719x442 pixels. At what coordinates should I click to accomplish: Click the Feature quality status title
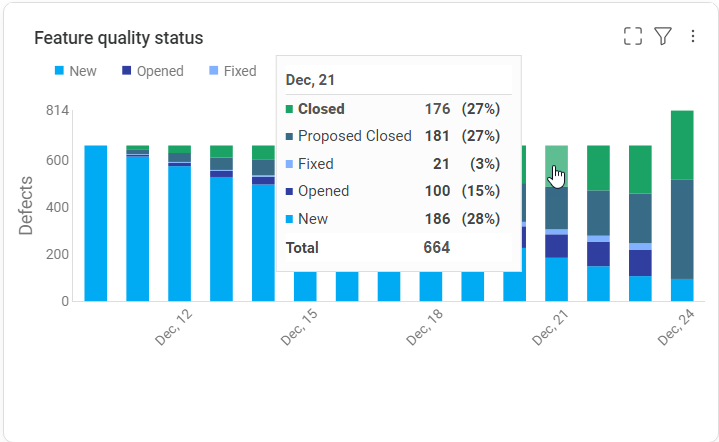[119, 38]
